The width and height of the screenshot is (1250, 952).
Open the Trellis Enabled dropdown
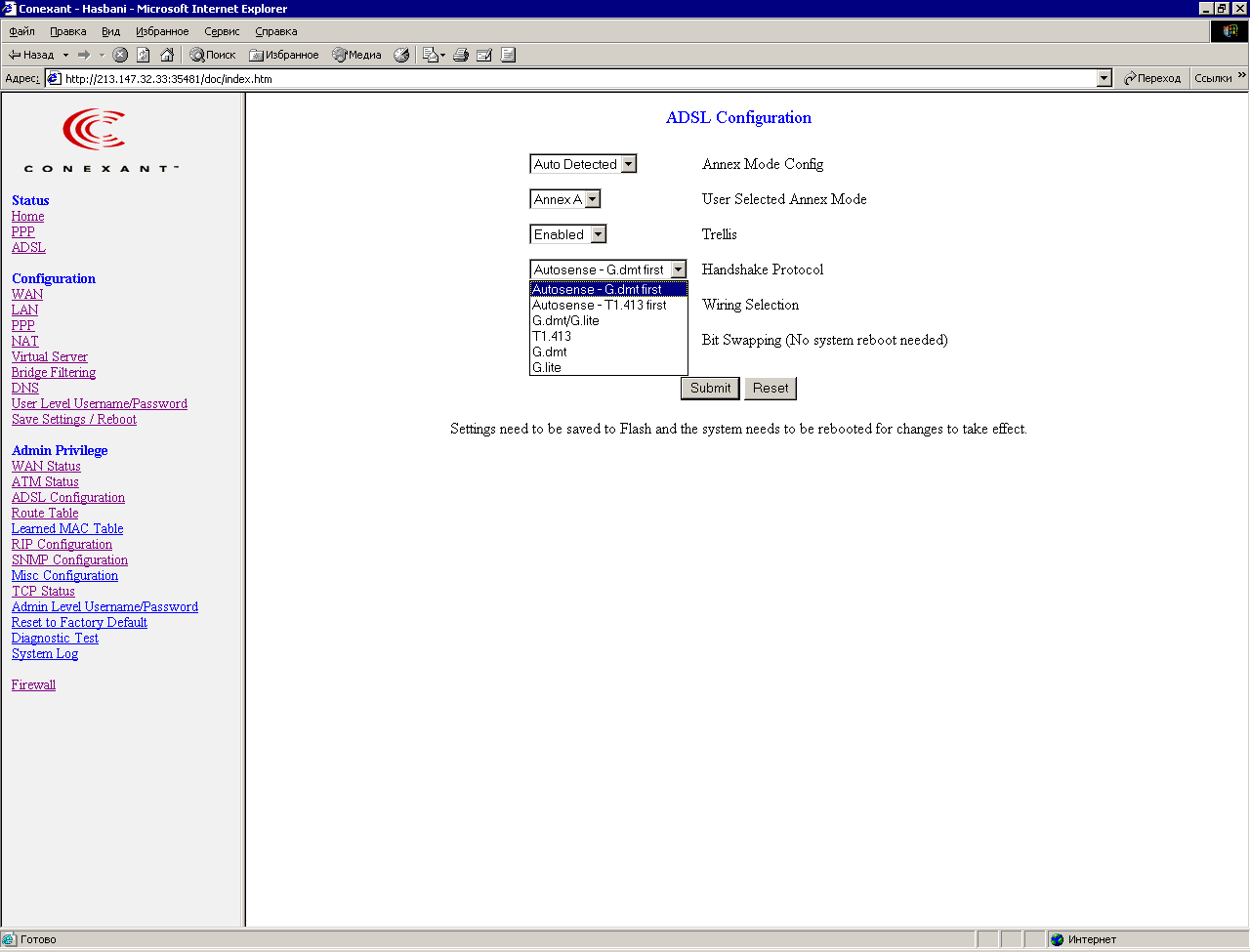568,234
